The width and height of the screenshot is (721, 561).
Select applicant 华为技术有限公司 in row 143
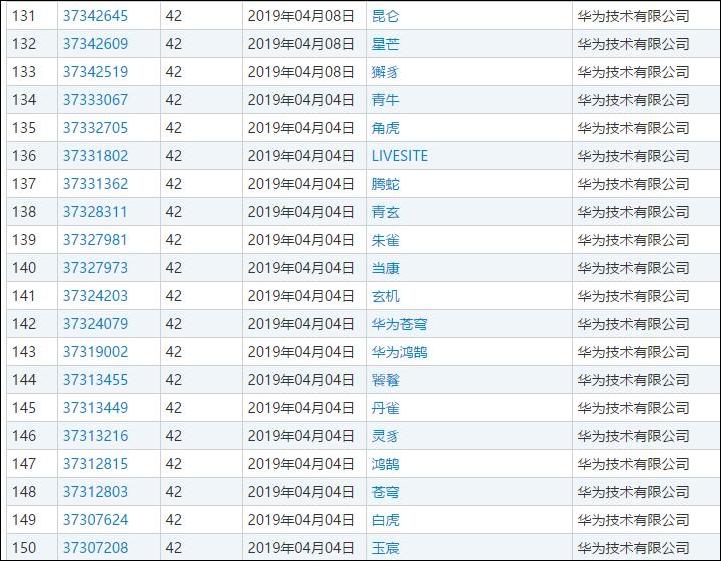coord(634,352)
